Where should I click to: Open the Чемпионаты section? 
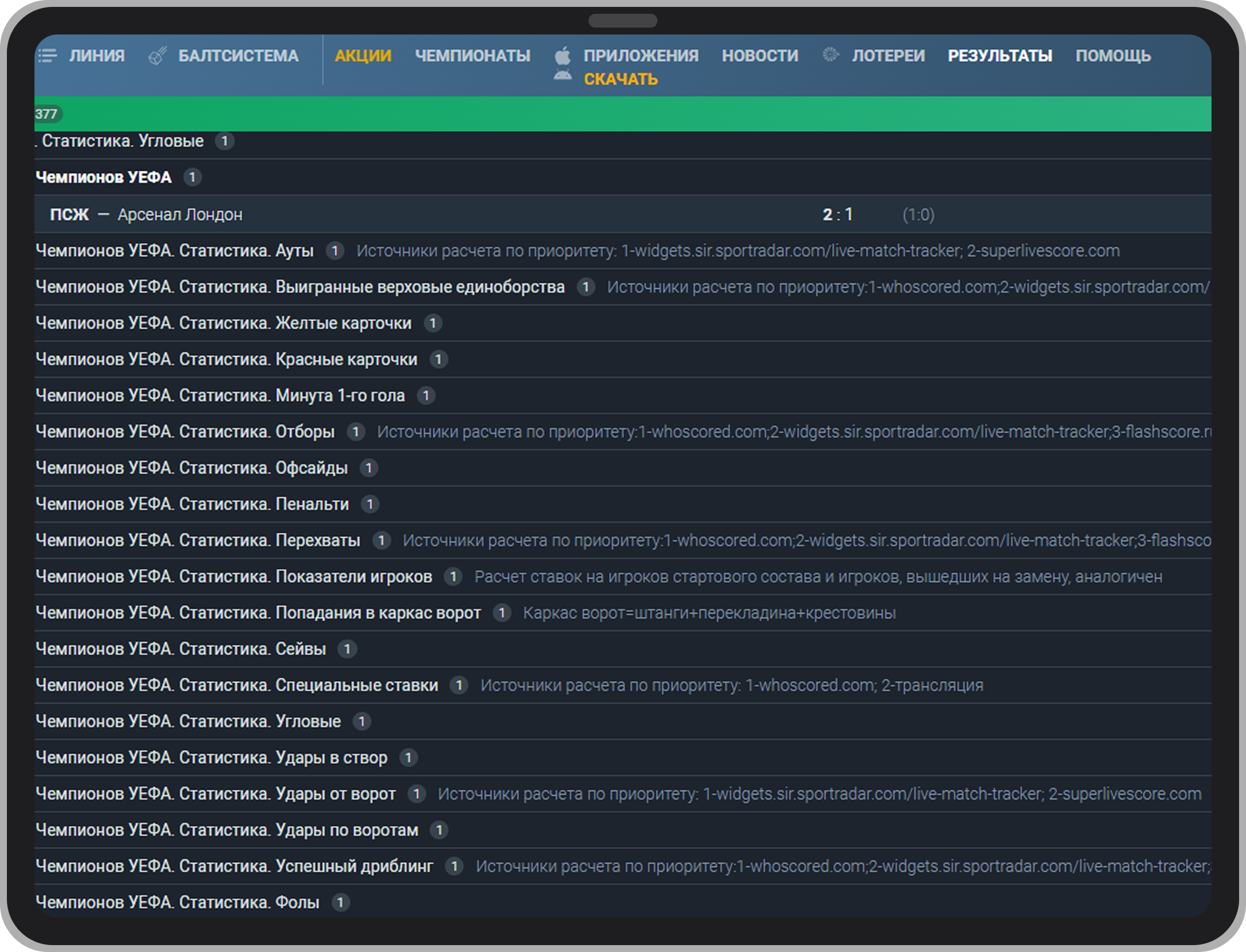472,56
